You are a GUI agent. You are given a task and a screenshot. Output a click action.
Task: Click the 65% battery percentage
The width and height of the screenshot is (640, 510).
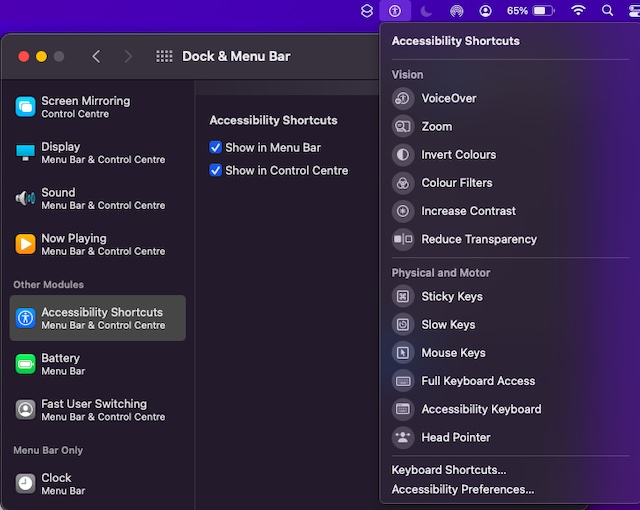[x=517, y=11]
